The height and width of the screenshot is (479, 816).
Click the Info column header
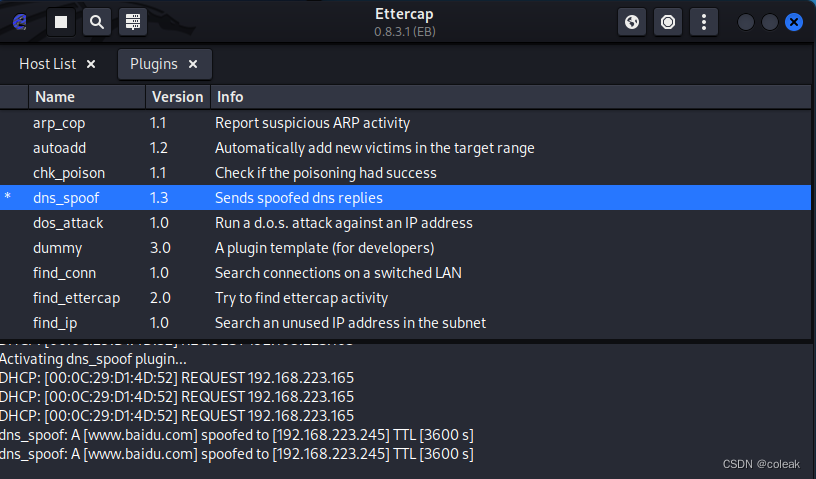[x=511, y=97]
